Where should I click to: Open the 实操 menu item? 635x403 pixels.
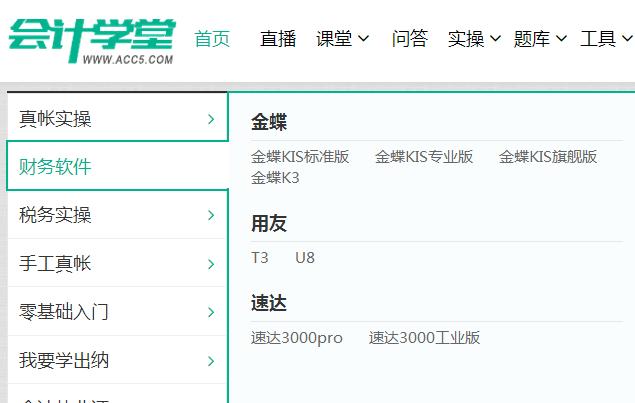pos(466,39)
